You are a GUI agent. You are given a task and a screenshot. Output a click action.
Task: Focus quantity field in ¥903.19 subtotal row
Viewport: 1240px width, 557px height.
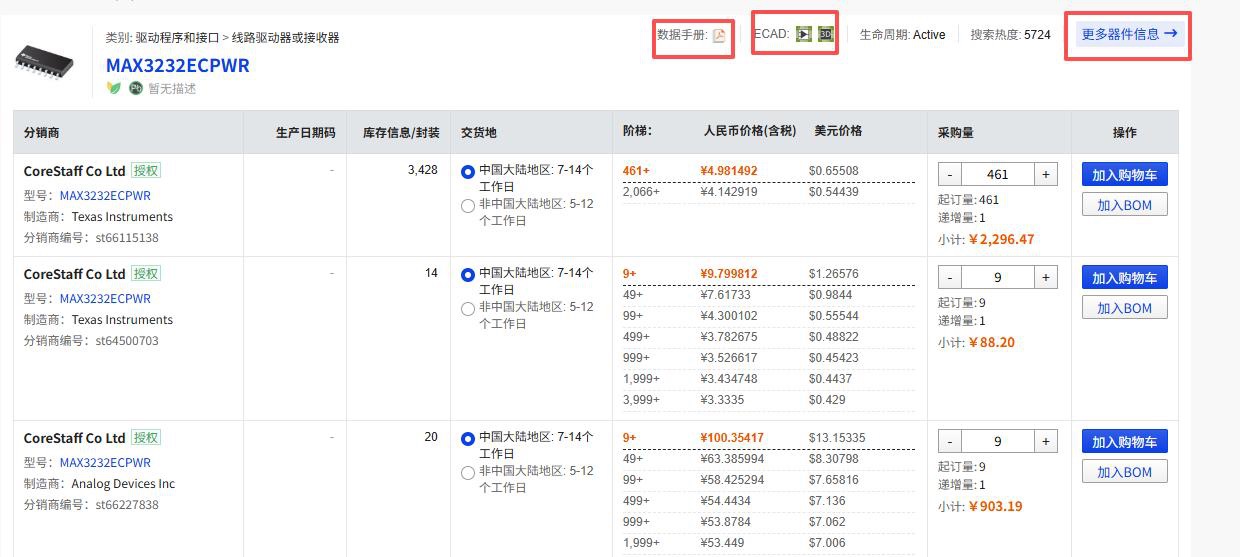998,441
